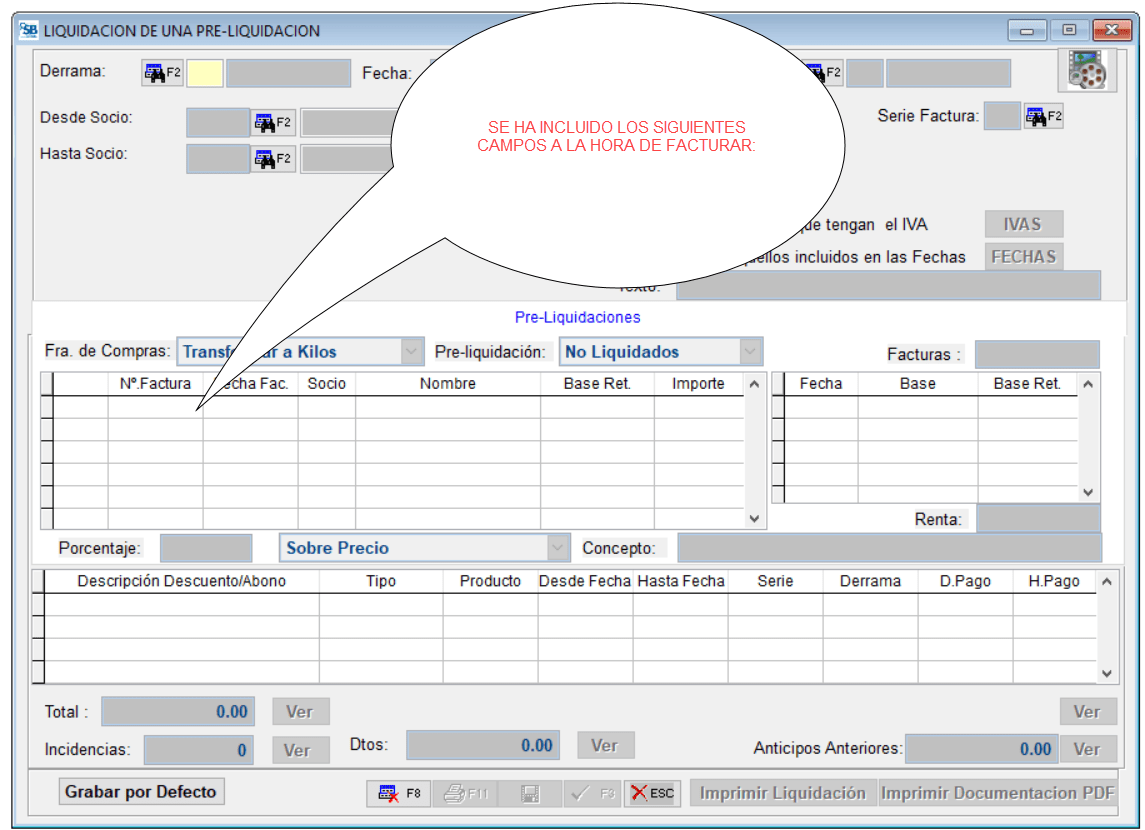Click Imprimir Liquidación button
This screenshot has height=830, width=1145.
coord(782,793)
